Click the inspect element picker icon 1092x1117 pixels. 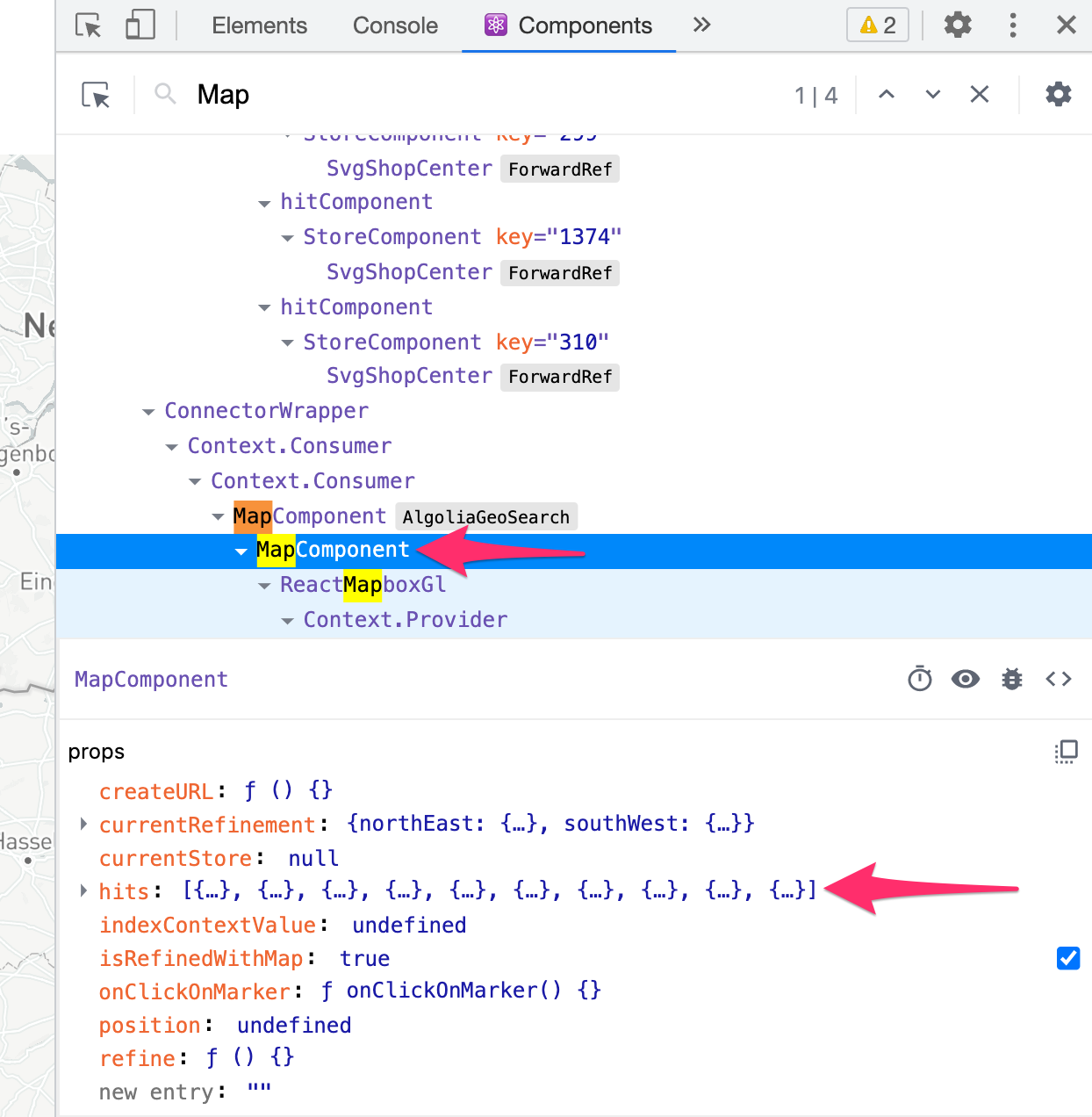click(x=88, y=25)
